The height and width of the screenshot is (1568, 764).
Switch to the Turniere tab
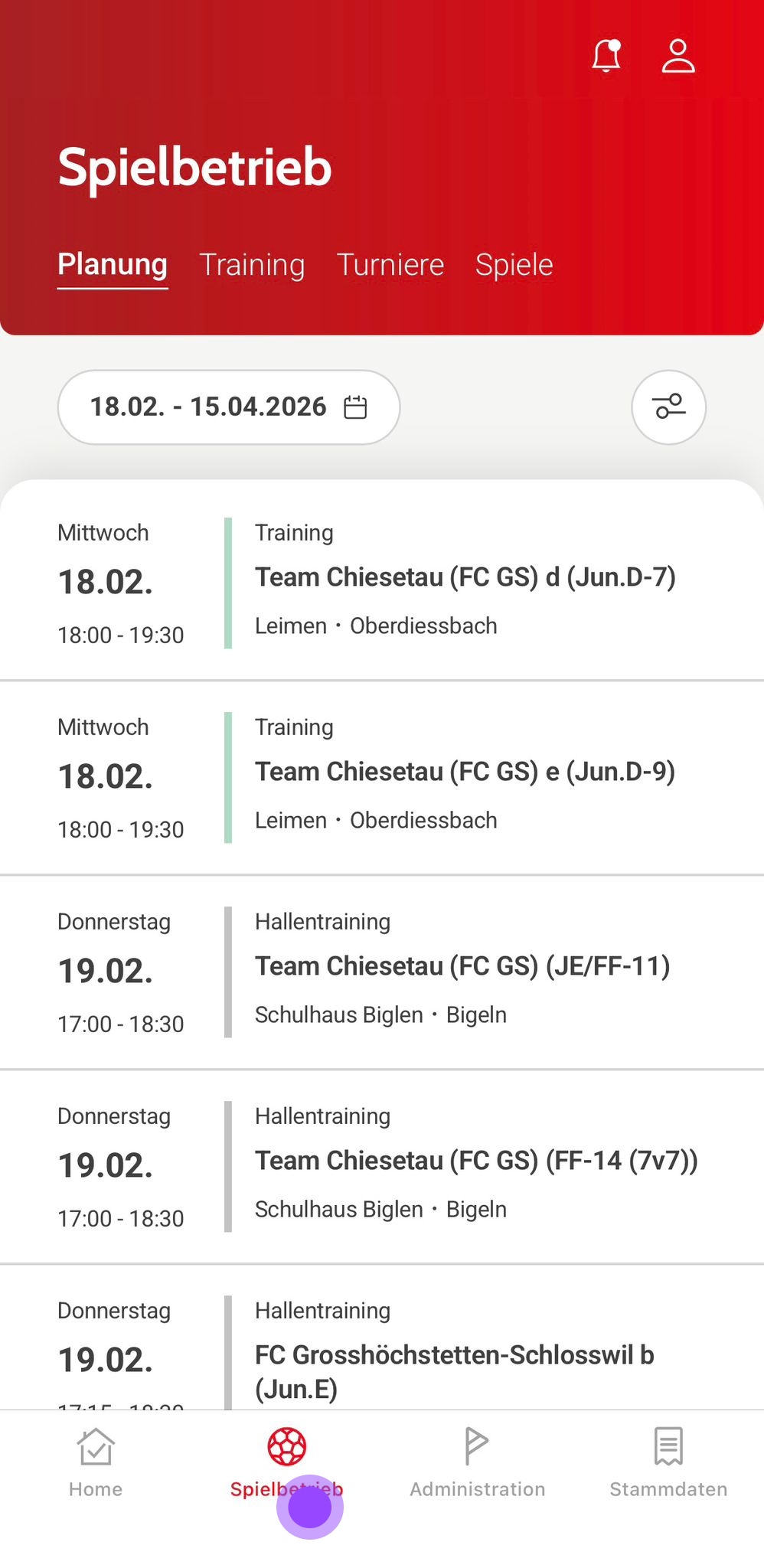pyautogui.click(x=390, y=265)
